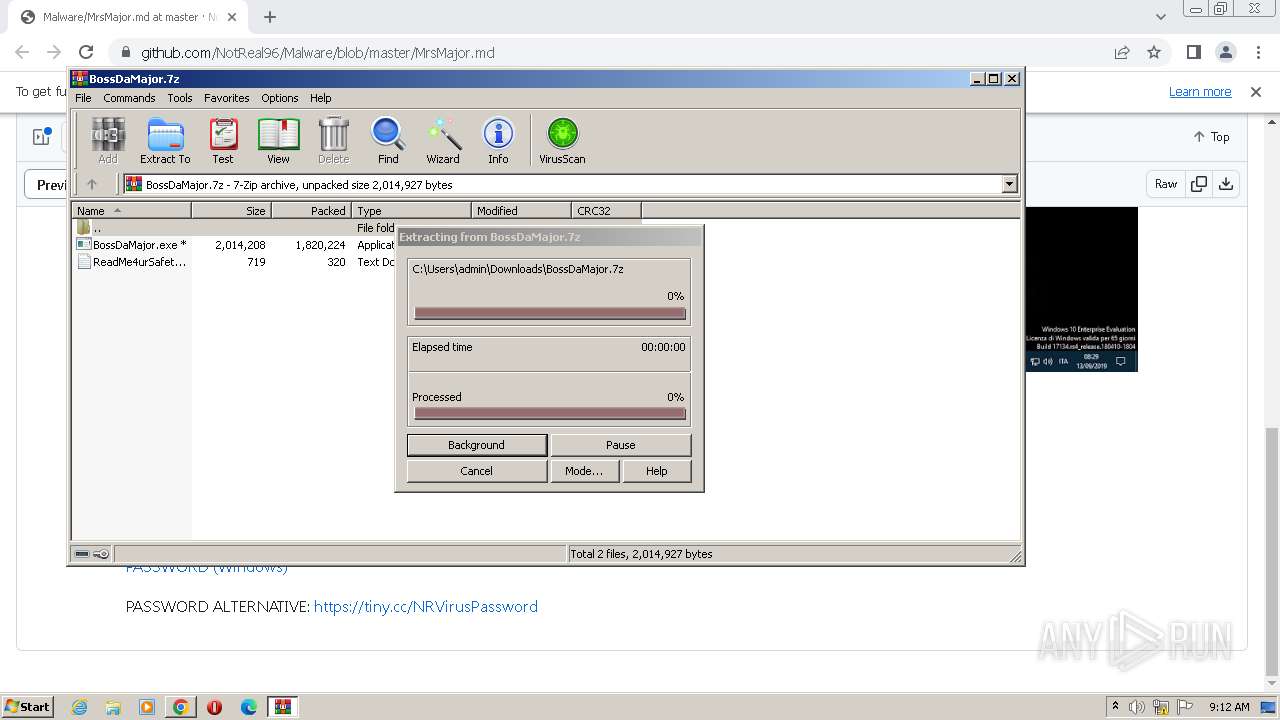Sort by CRC32 column header
This screenshot has width=1280, height=720.
tap(607, 211)
